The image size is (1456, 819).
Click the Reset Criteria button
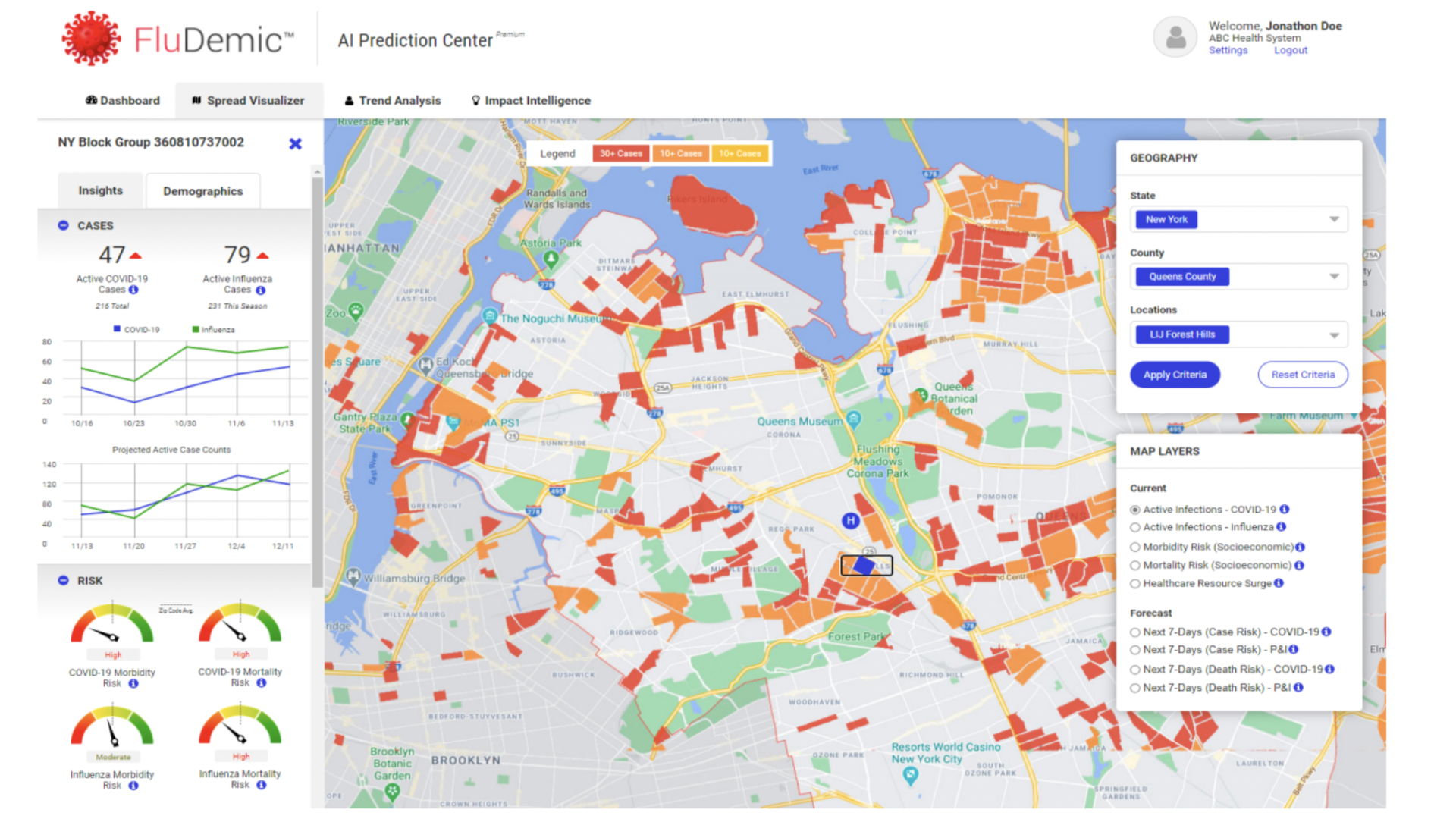[x=1302, y=375]
